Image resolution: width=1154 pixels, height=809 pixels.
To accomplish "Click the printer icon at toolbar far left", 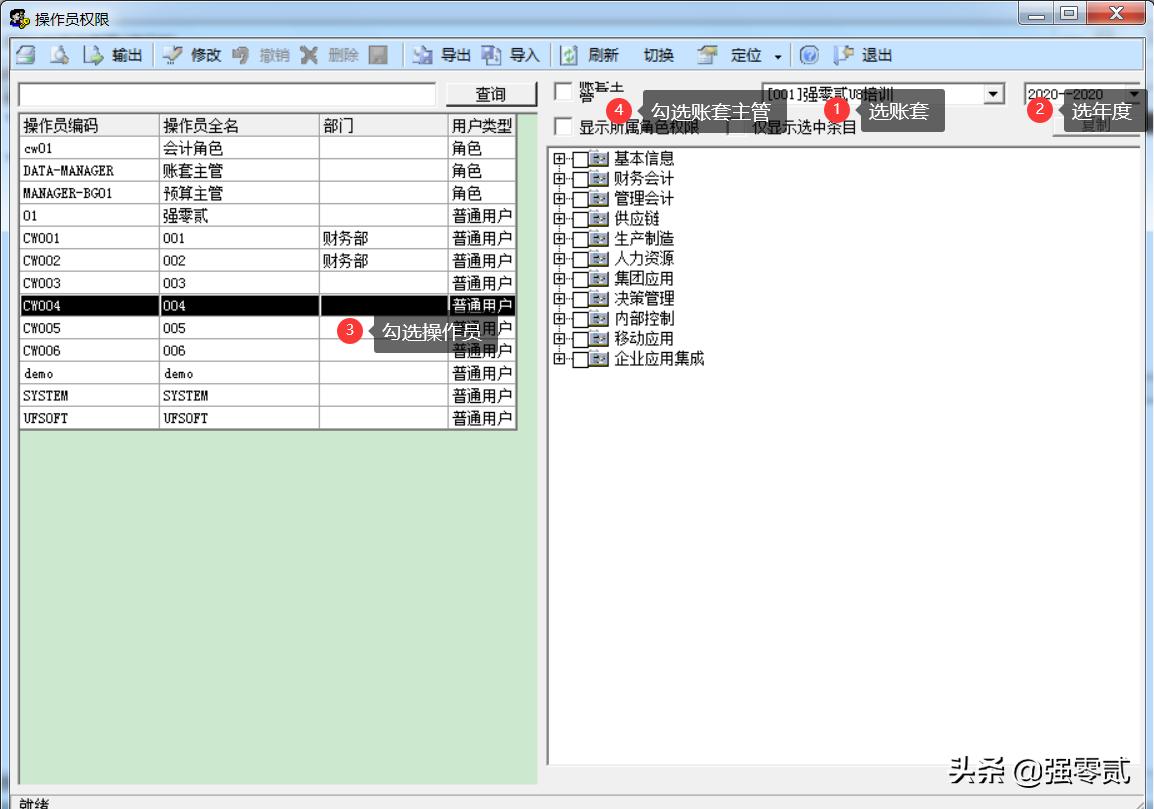I will 26,56.
